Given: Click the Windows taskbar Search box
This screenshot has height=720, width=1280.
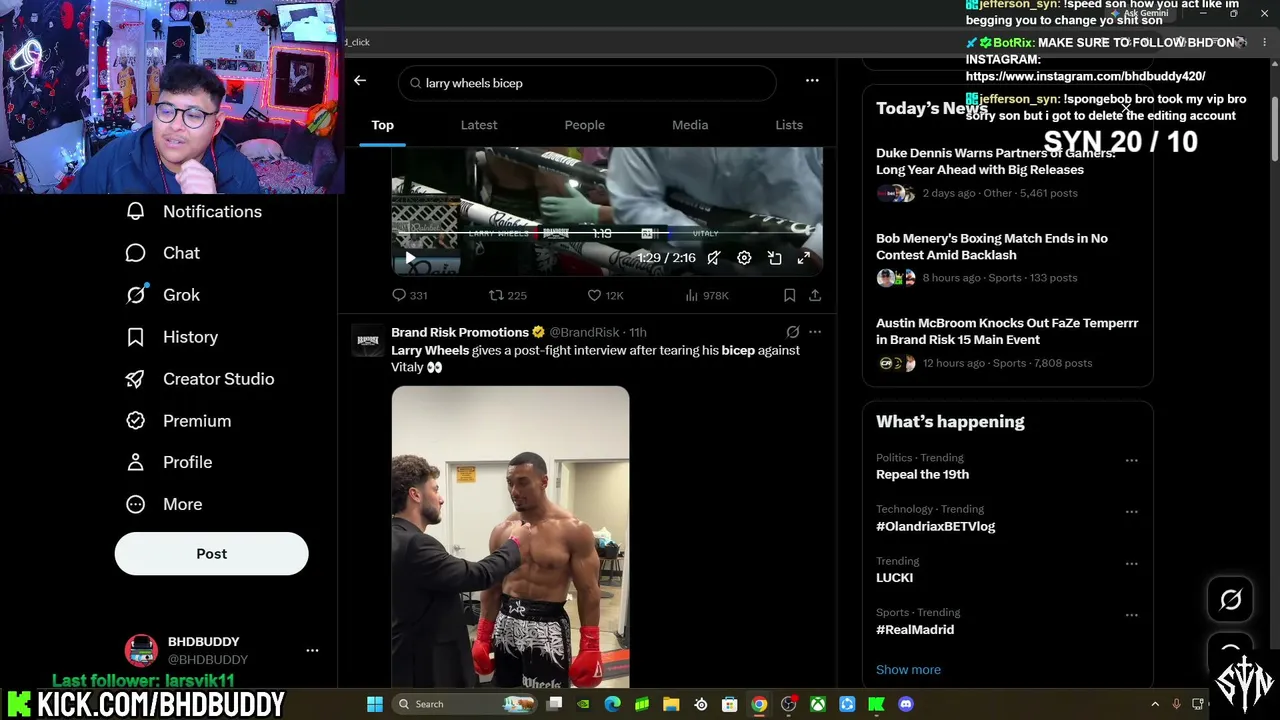Looking at the screenshot, I should coord(465,704).
